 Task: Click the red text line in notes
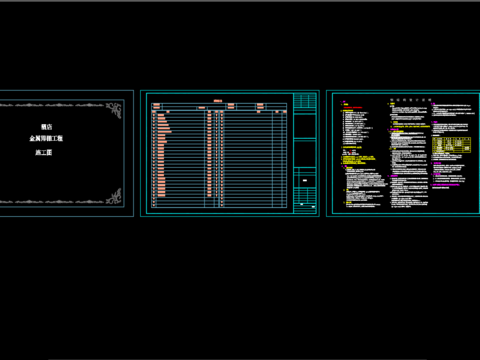pyautogui.click(x=353, y=108)
